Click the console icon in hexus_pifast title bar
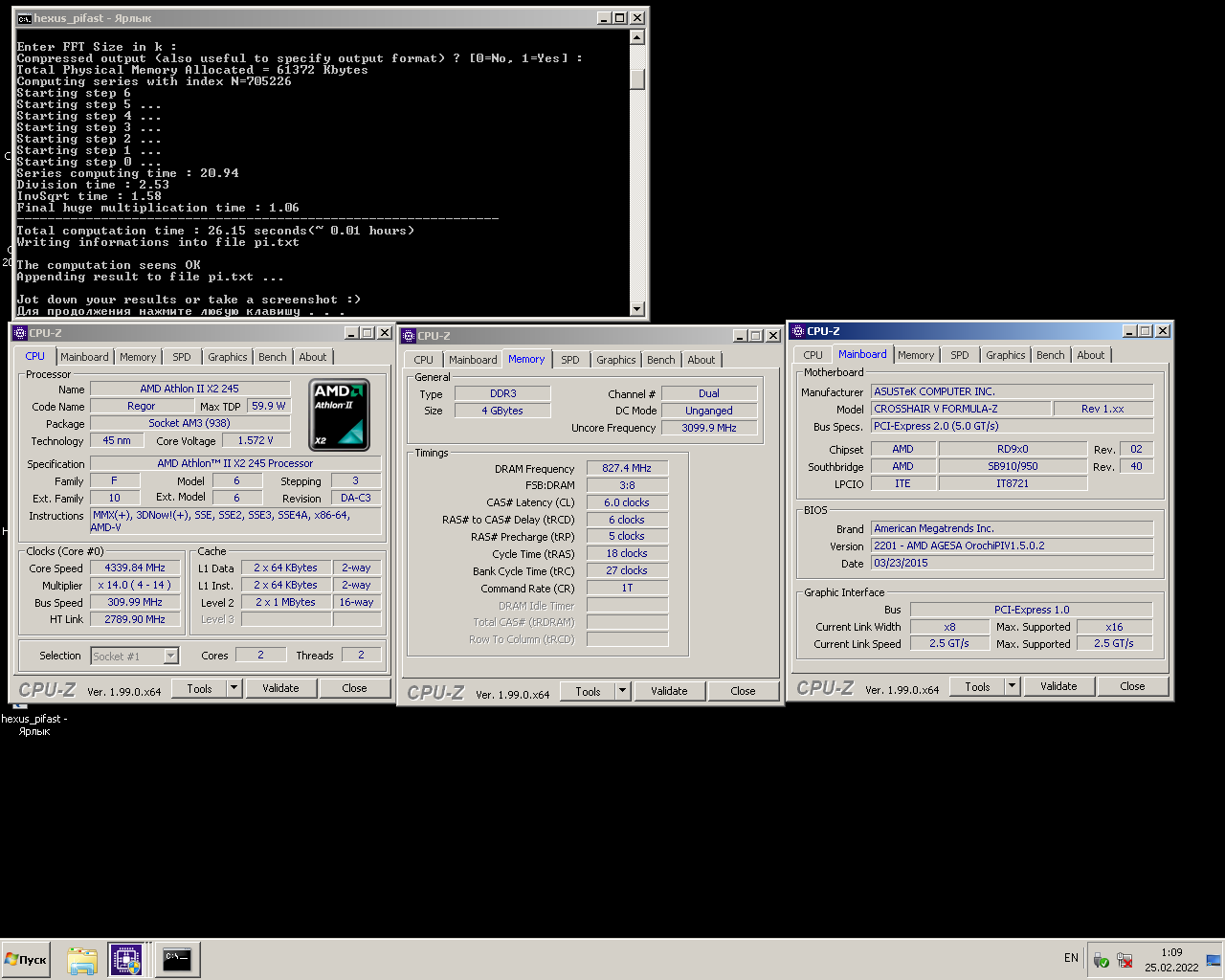 tap(24, 18)
